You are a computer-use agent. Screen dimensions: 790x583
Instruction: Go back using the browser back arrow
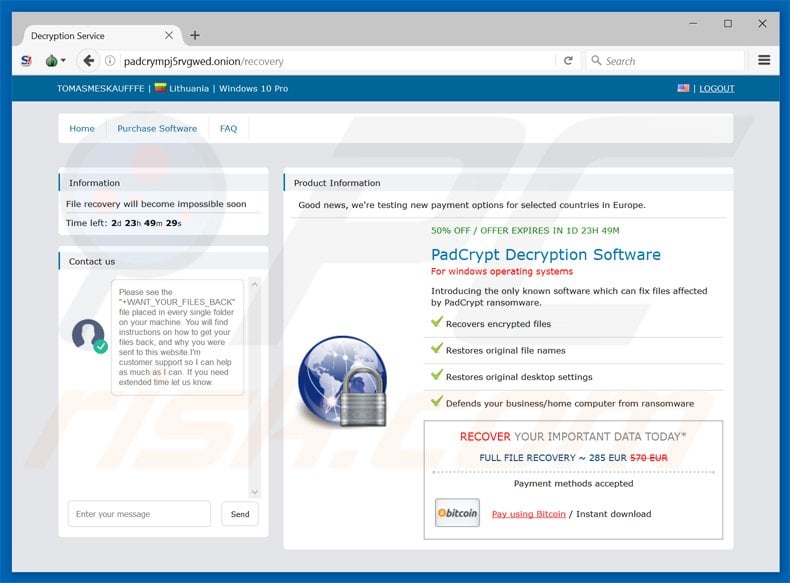pyautogui.click(x=88, y=61)
